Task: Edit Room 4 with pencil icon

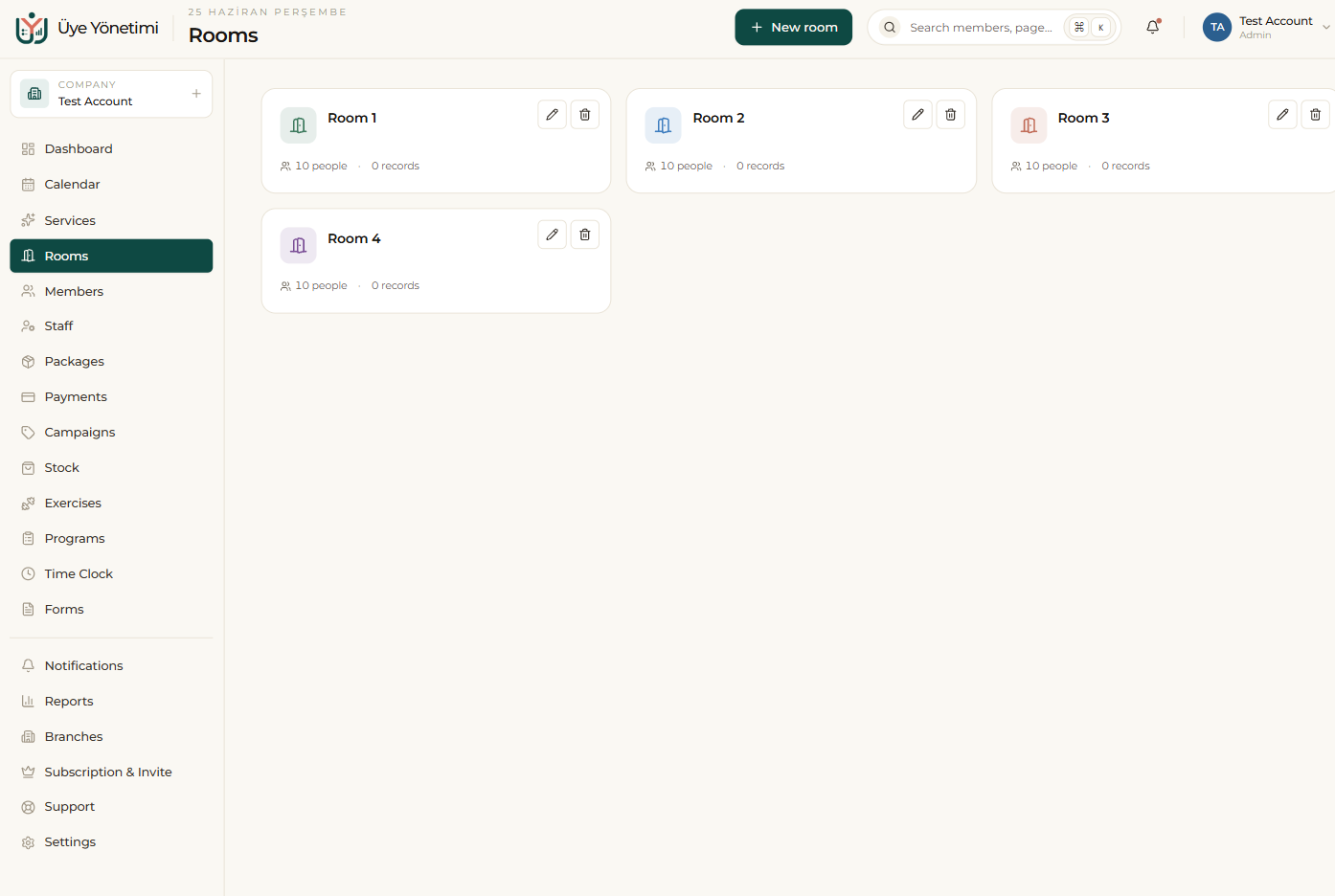Action: (x=553, y=235)
